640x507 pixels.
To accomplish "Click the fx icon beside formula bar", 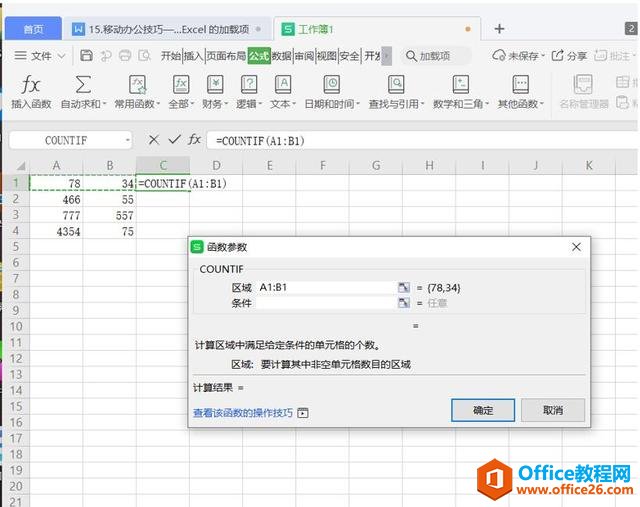I will (194, 140).
